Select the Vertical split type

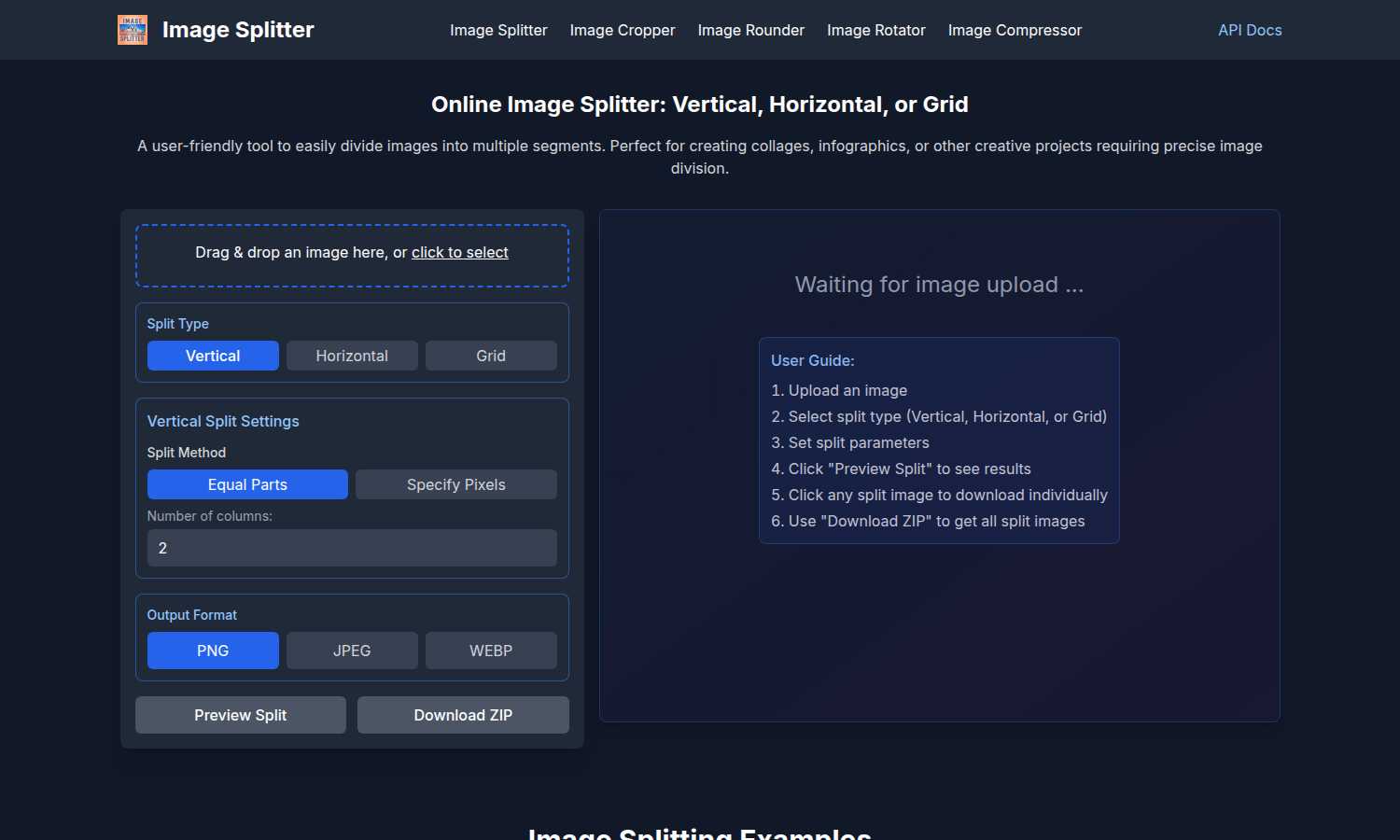(x=213, y=356)
